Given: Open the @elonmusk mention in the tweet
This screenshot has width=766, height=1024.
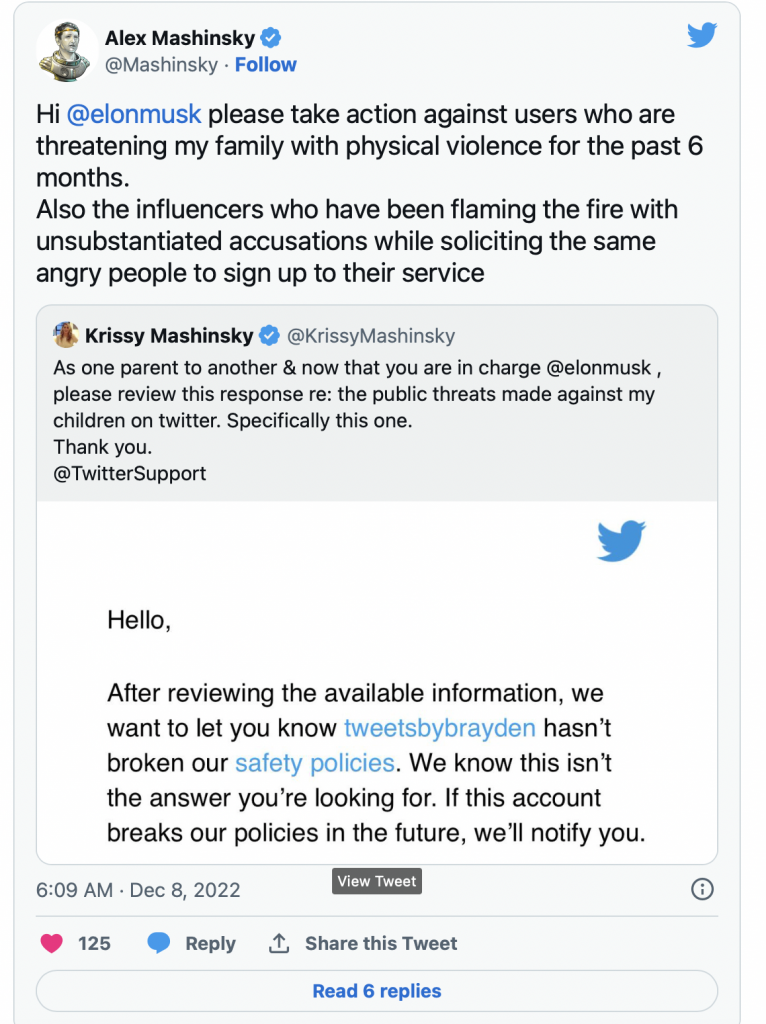Looking at the screenshot, I should point(134,114).
